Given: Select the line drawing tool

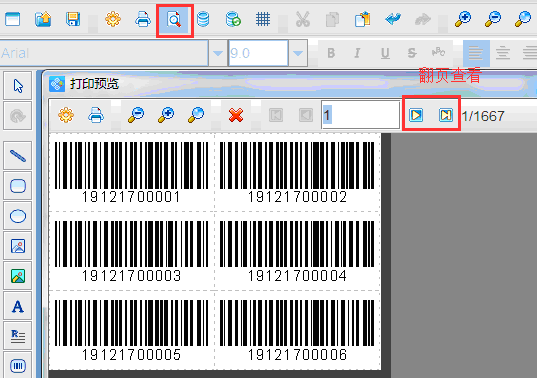Looking at the screenshot, I should tap(18, 156).
